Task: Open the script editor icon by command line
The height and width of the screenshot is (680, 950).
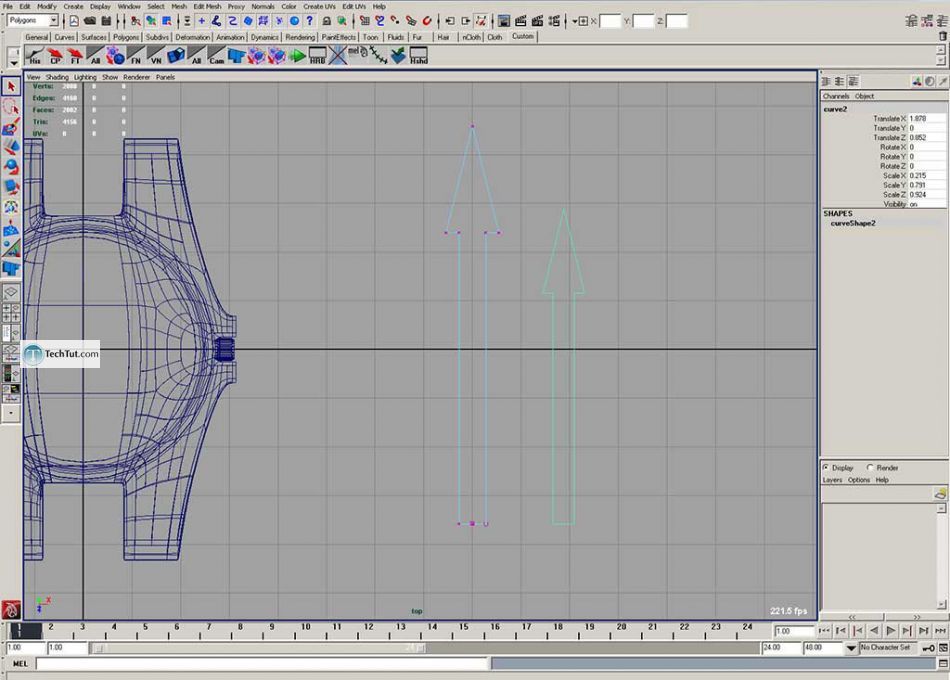Action: [943, 664]
